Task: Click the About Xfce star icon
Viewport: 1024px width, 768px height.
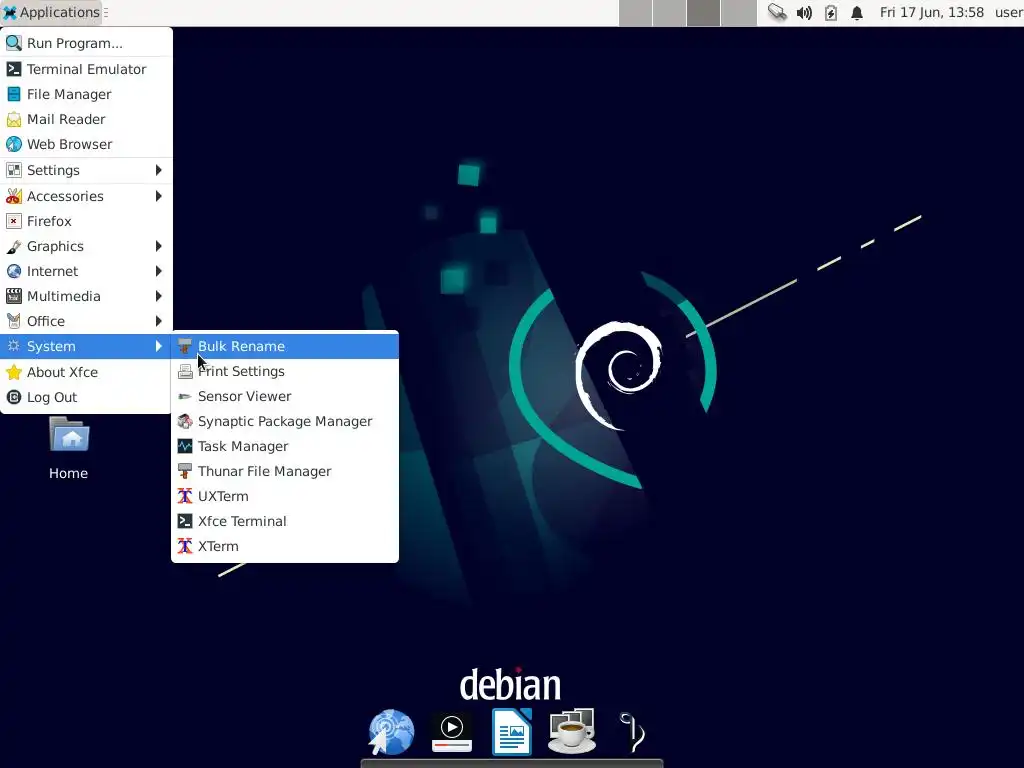Action: pyautogui.click(x=14, y=372)
